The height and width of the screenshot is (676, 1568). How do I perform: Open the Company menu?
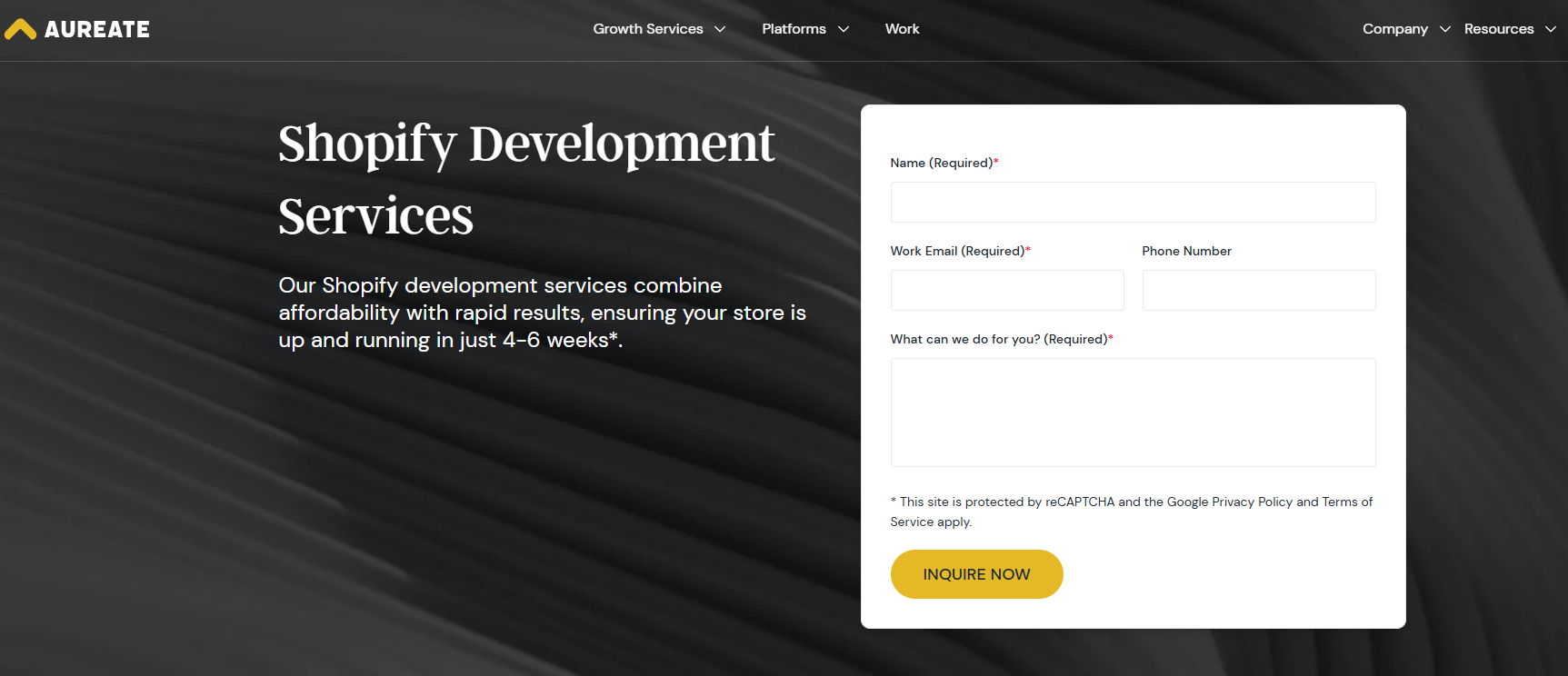point(1395,29)
